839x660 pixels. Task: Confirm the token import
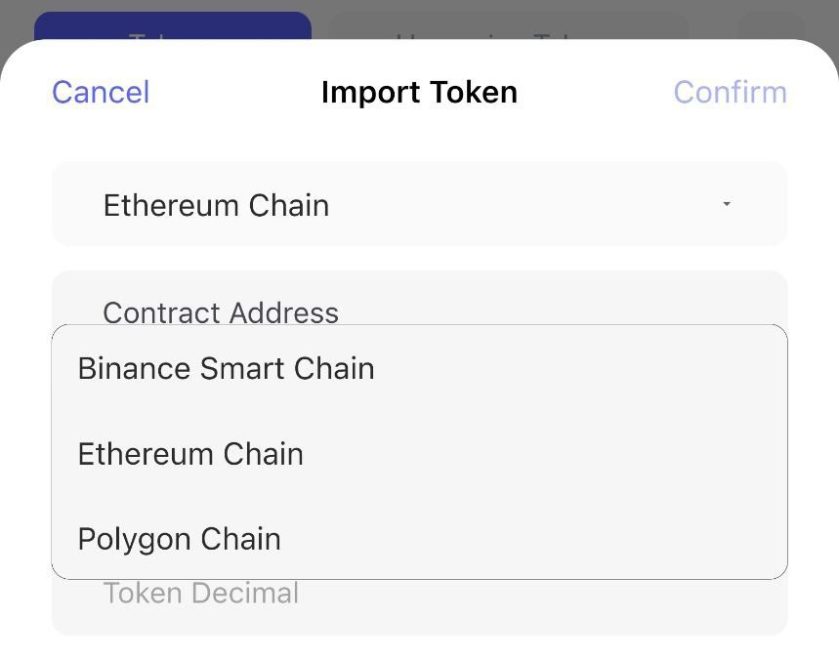pyautogui.click(x=730, y=92)
